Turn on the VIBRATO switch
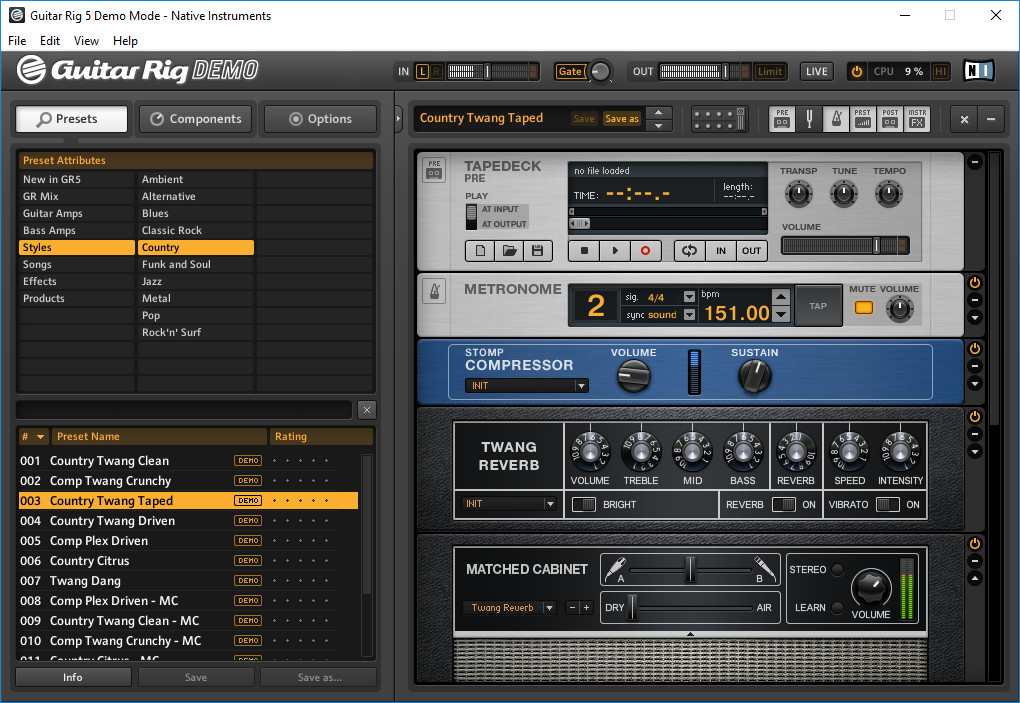The width and height of the screenshot is (1020, 703). point(888,505)
